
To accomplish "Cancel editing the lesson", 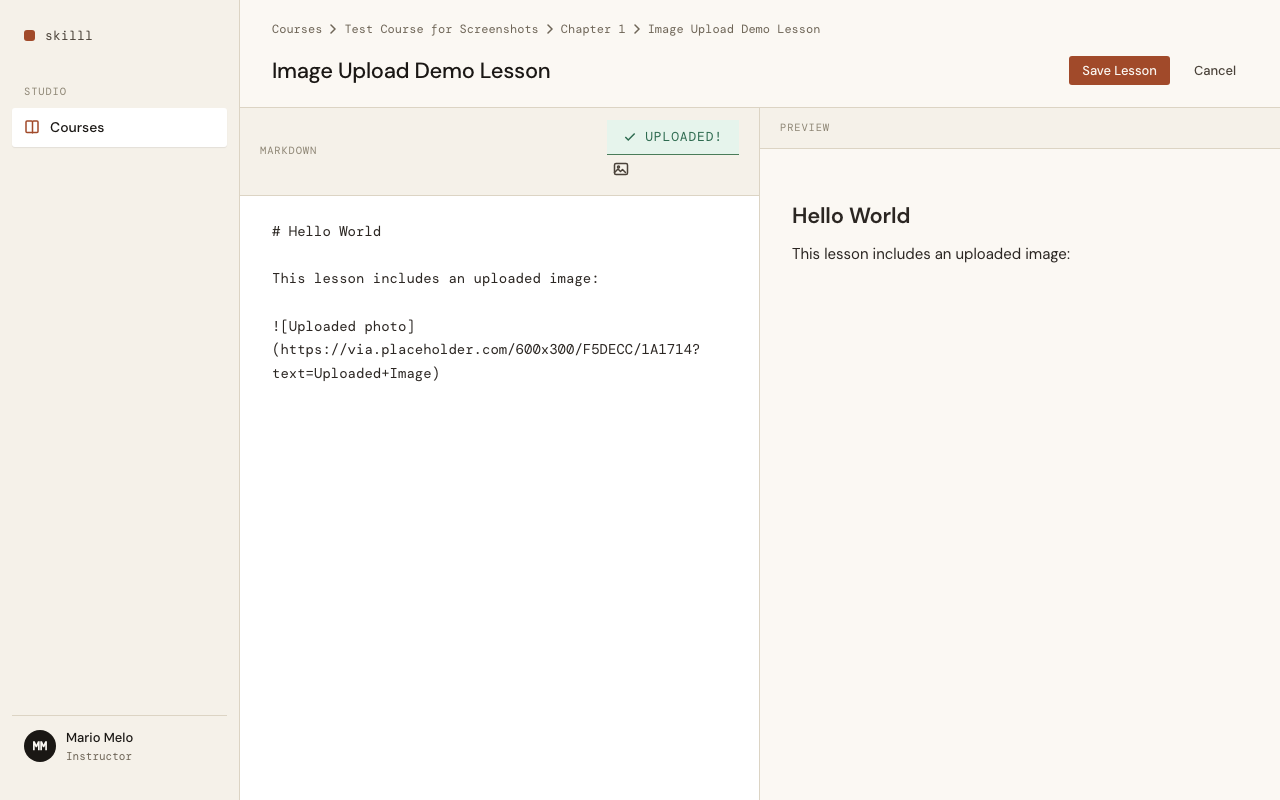I will 1215,70.
